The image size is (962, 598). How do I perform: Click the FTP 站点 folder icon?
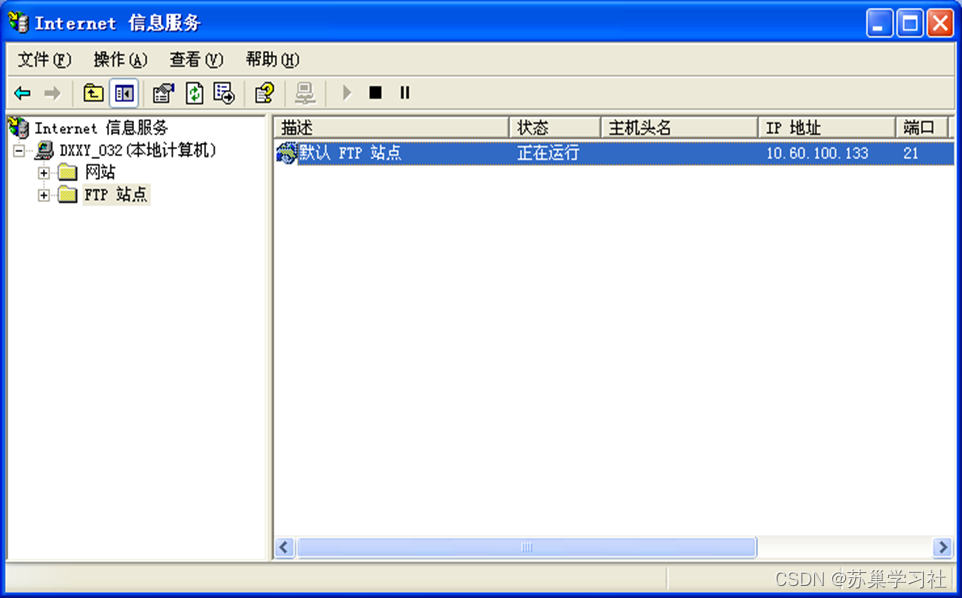click(x=67, y=195)
